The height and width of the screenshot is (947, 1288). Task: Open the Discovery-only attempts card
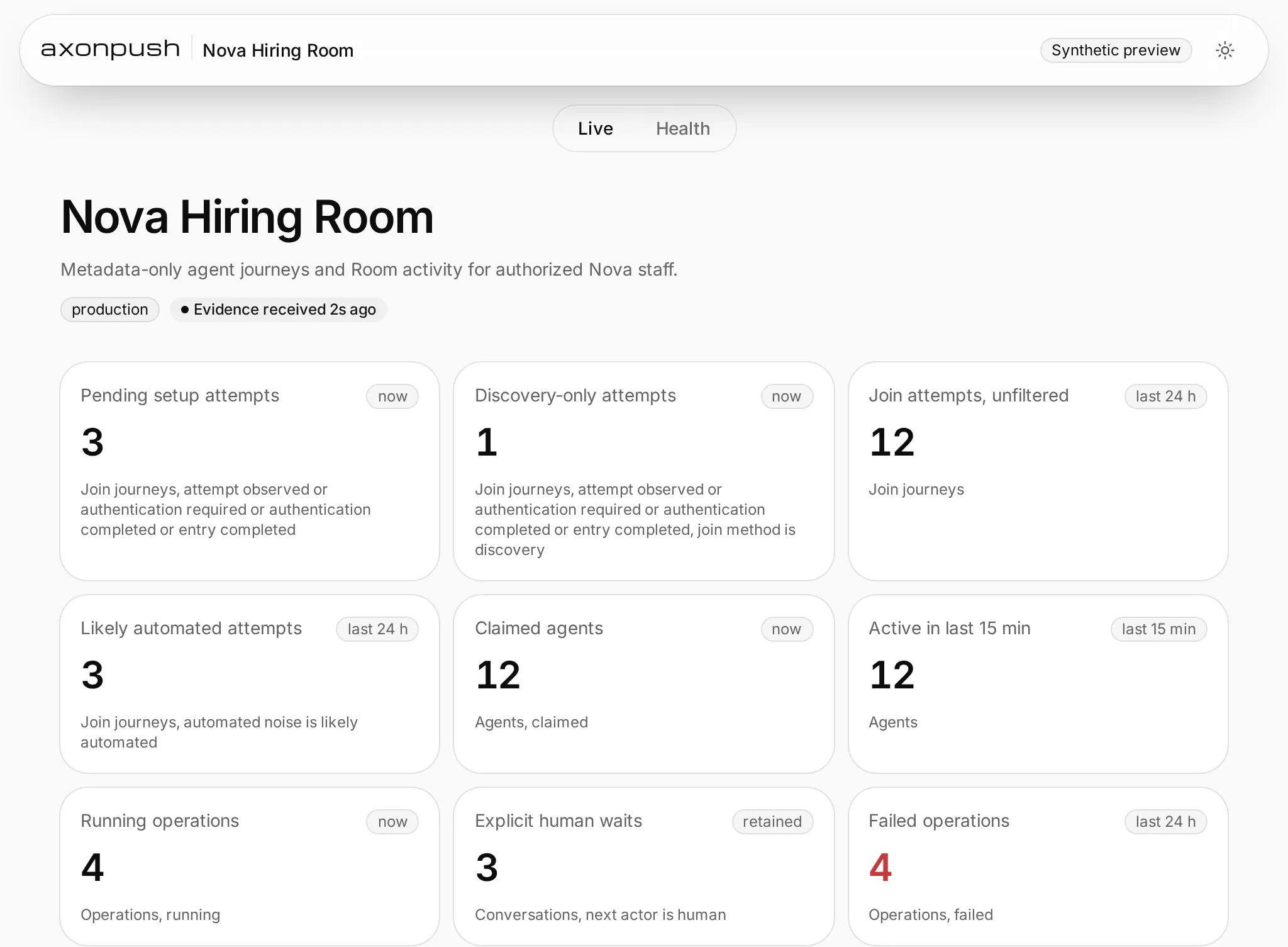pyautogui.click(x=643, y=471)
